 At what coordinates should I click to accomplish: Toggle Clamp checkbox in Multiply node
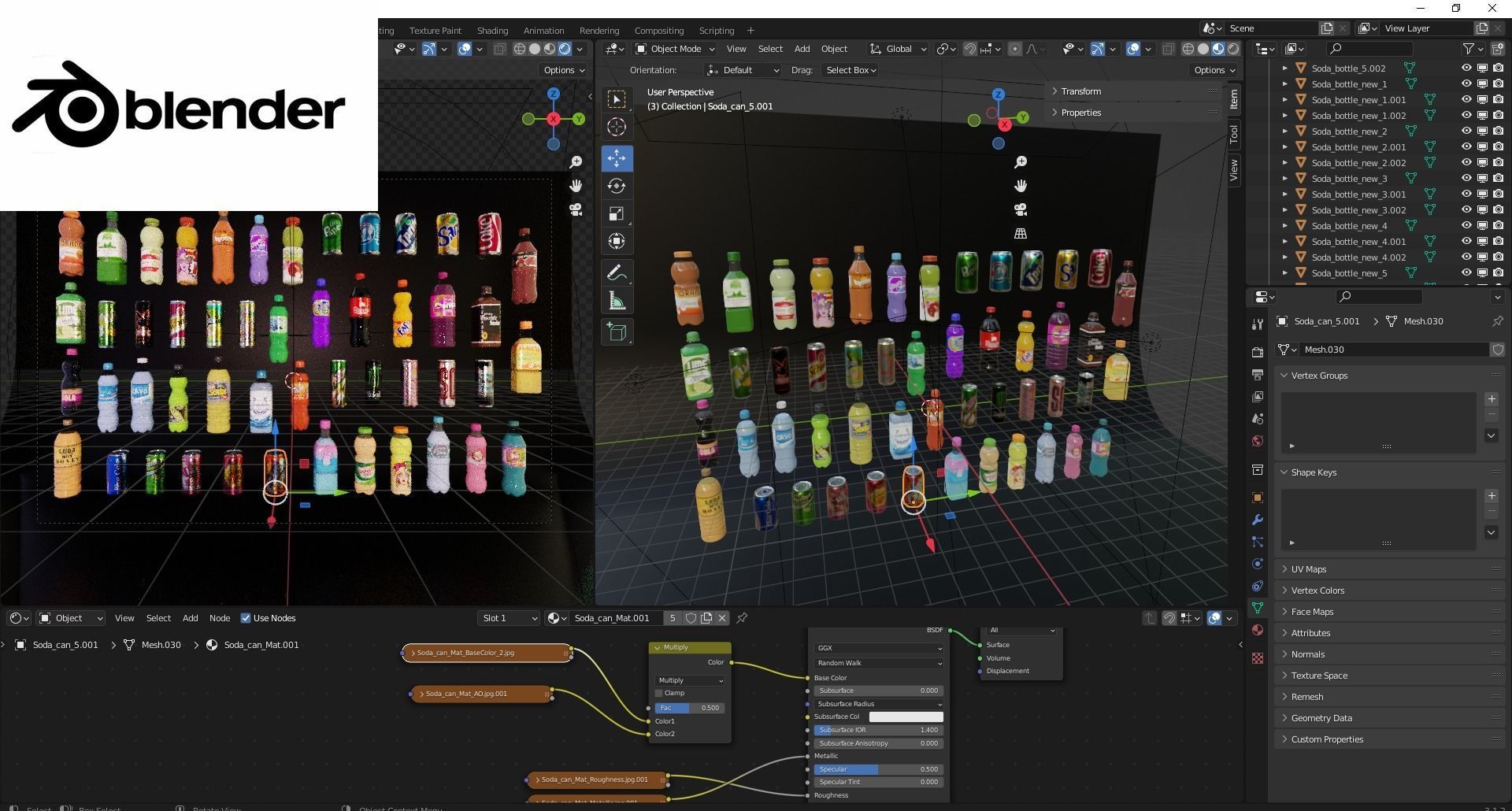click(x=659, y=693)
